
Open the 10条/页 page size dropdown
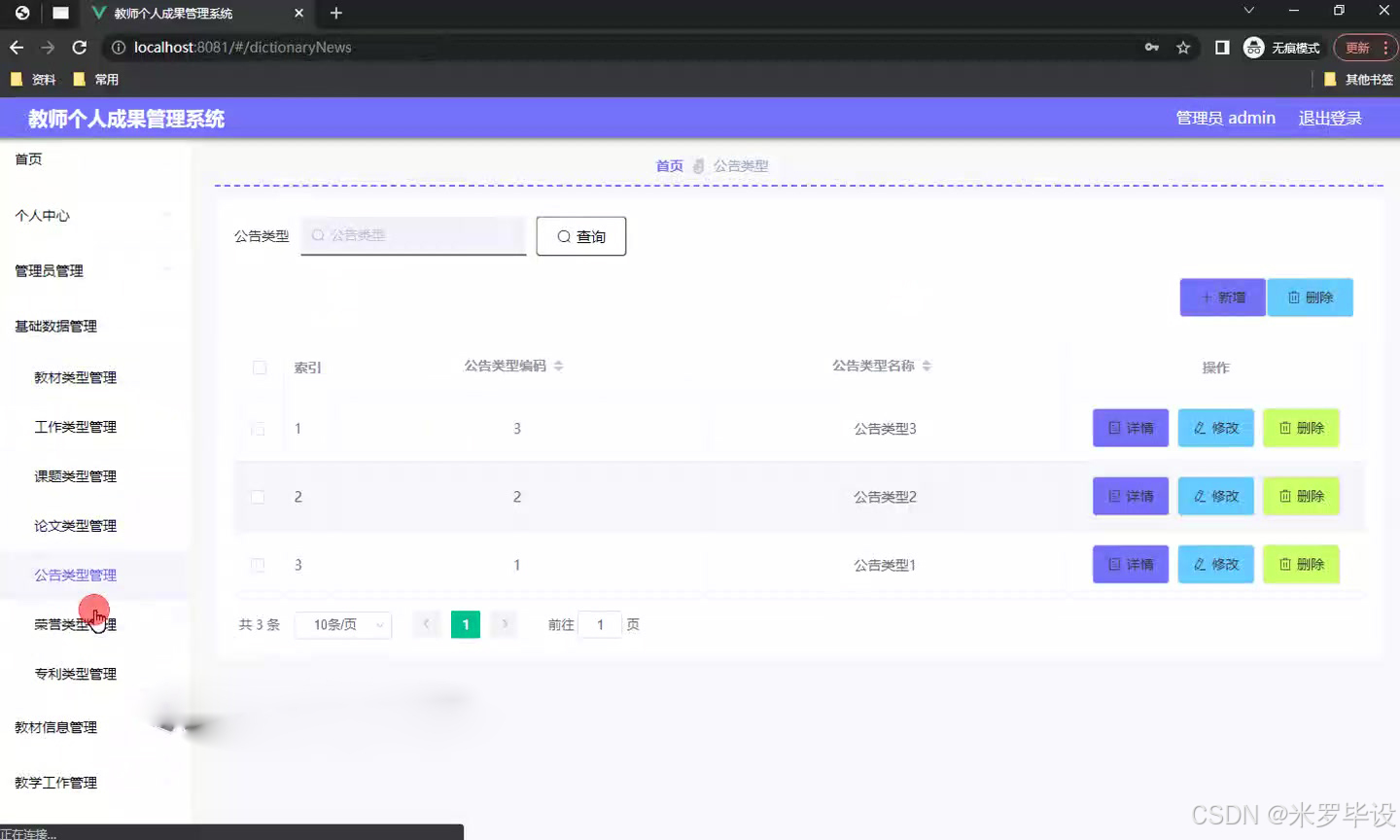pos(343,625)
